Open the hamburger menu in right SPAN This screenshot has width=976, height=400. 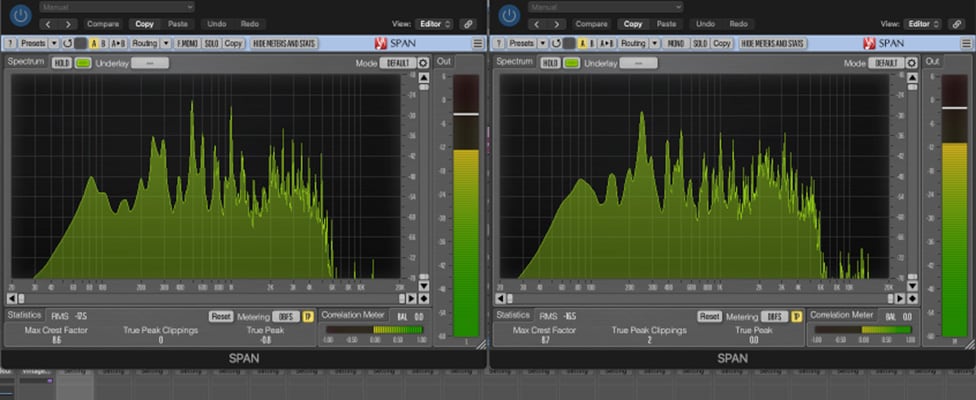[965, 44]
